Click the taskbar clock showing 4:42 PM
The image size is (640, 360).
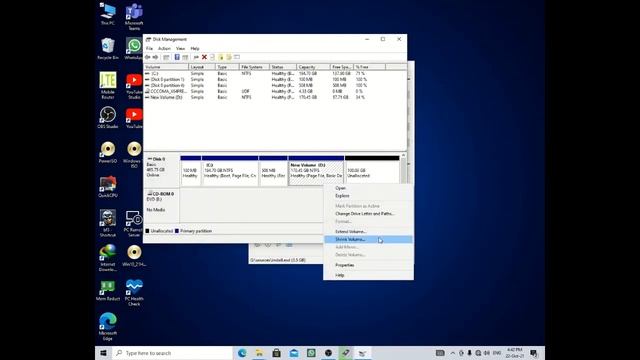point(514,353)
